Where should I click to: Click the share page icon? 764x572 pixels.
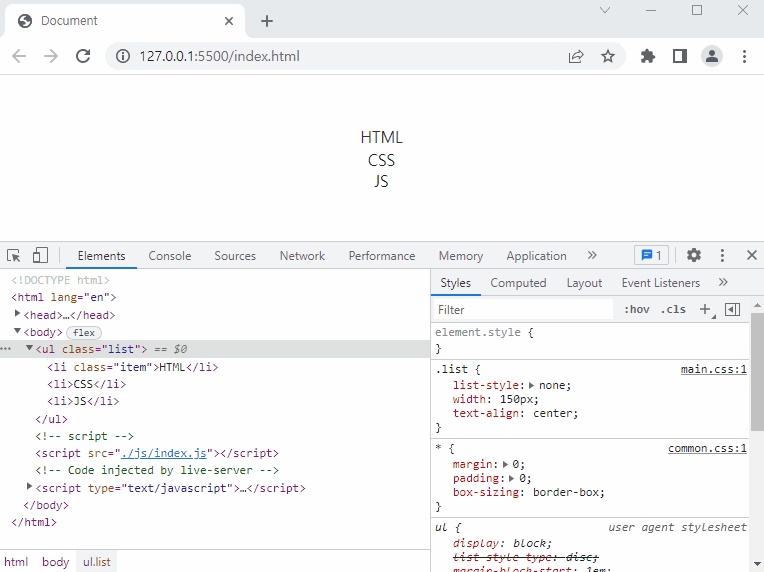pyautogui.click(x=576, y=57)
